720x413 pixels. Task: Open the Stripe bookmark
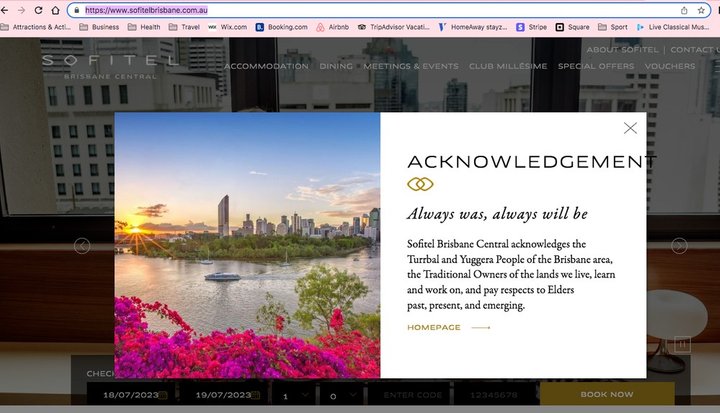(x=532, y=27)
